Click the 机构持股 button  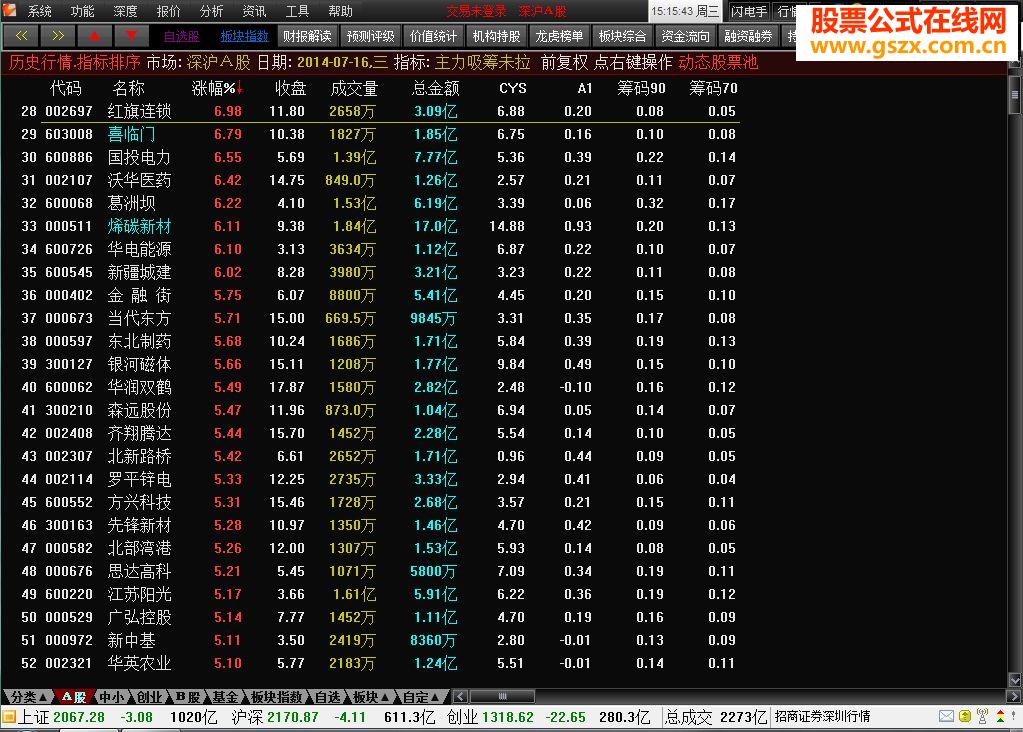pyautogui.click(x=496, y=36)
